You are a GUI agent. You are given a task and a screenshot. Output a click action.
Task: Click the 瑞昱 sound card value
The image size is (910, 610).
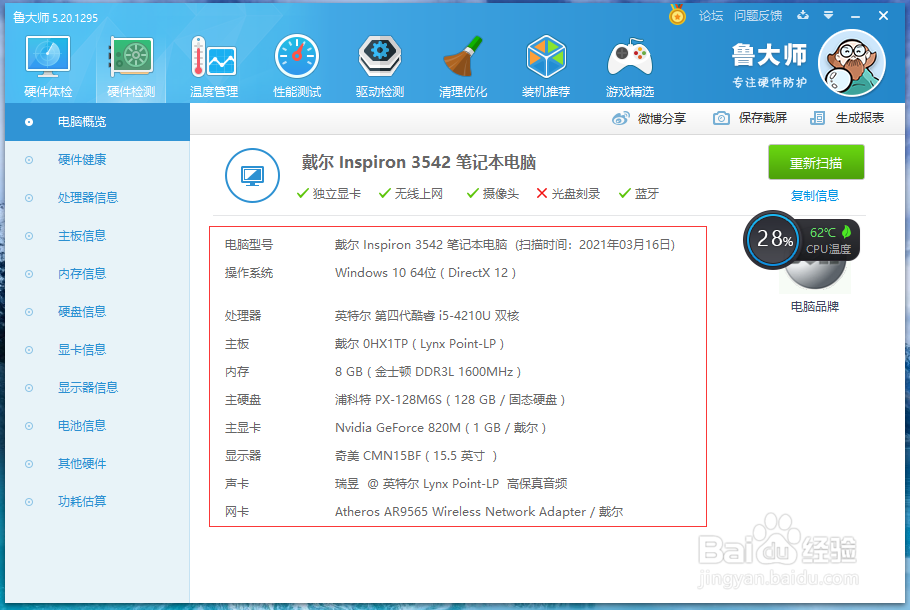tap(451, 483)
